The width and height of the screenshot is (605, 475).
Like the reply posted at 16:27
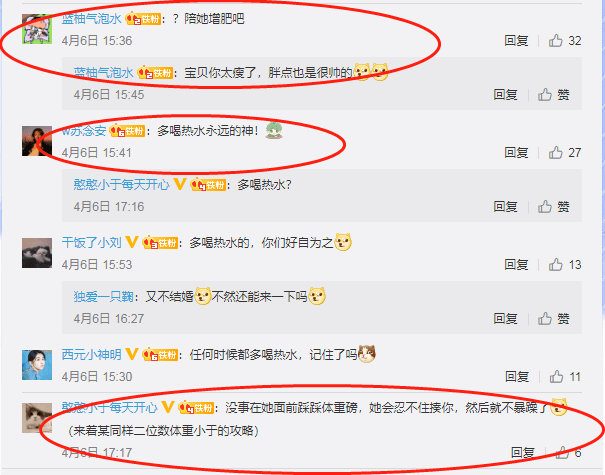(554, 319)
